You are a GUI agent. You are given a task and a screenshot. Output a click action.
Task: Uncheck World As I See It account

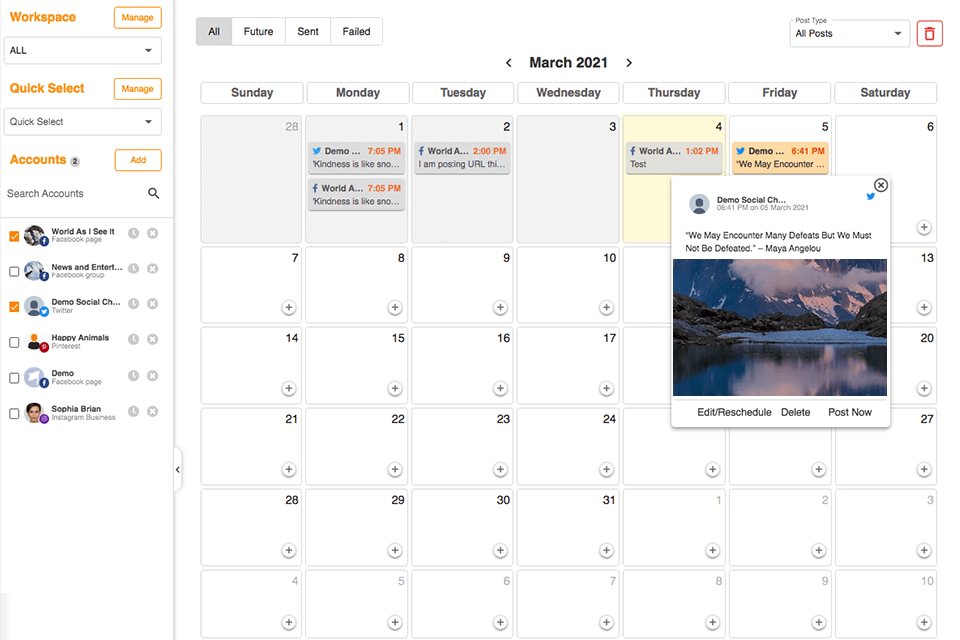click(14, 236)
